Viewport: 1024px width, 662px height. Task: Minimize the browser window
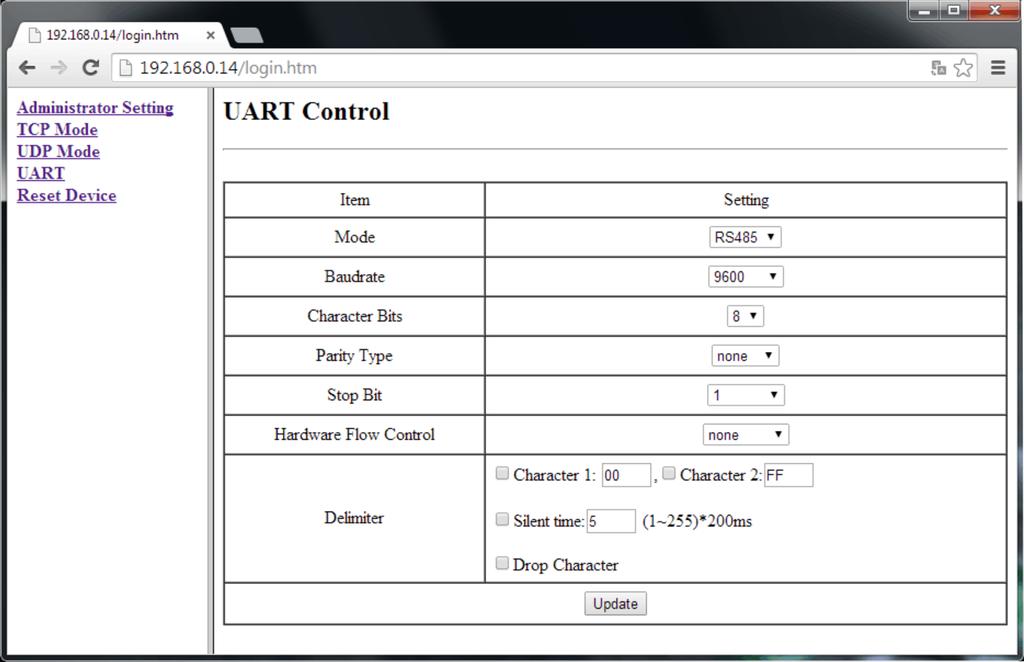click(x=923, y=10)
